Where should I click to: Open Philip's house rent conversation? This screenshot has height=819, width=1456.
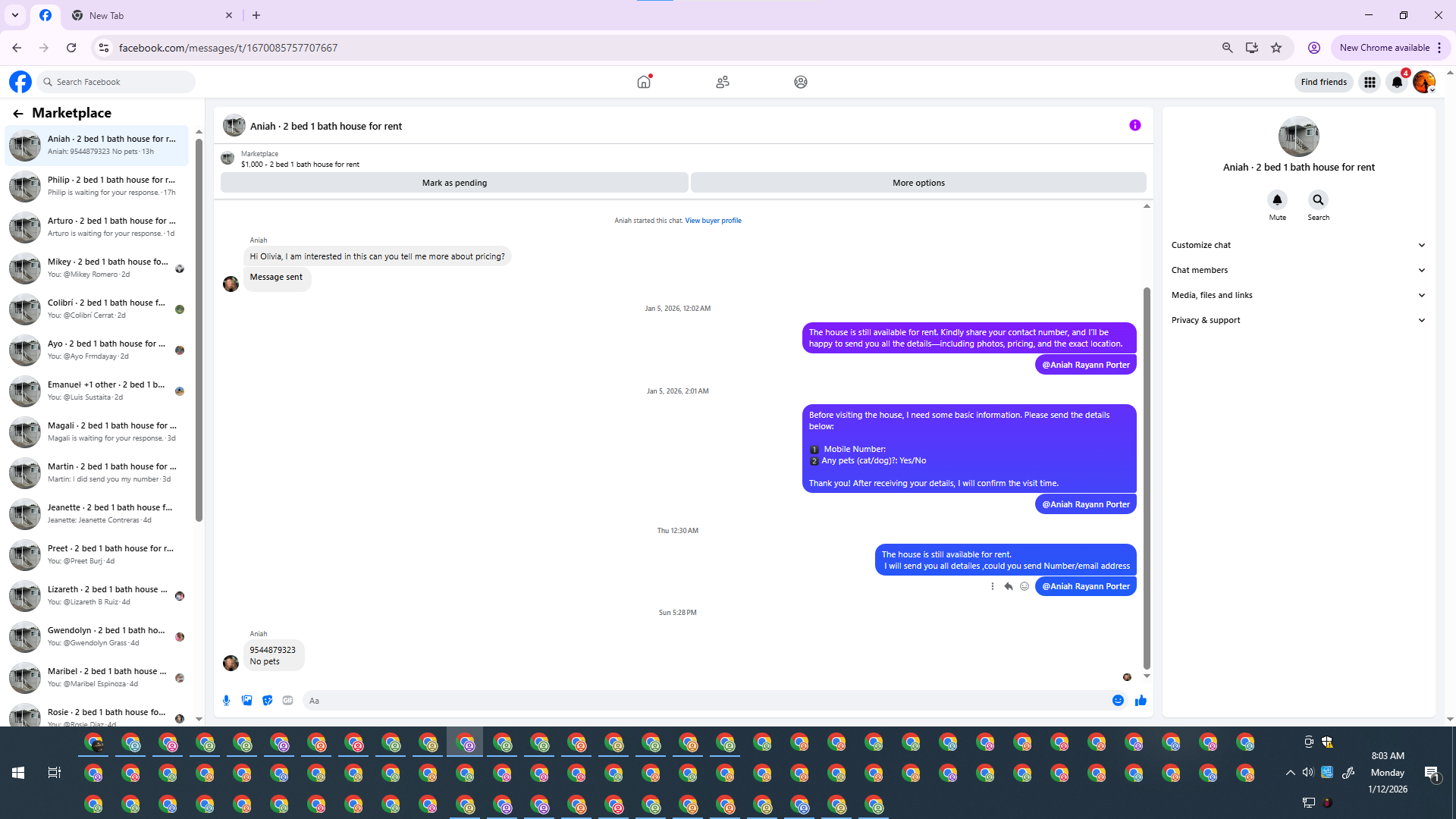(x=99, y=186)
